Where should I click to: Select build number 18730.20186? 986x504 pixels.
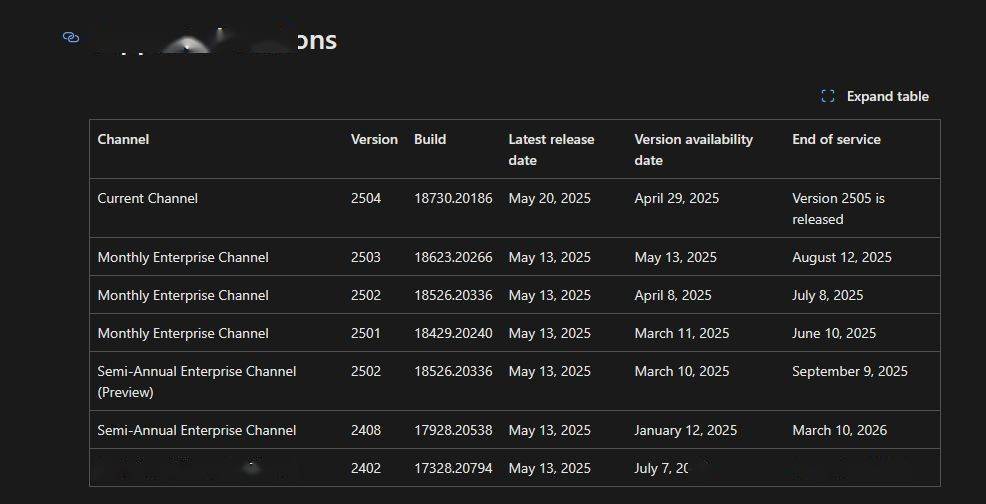click(x=453, y=198)
